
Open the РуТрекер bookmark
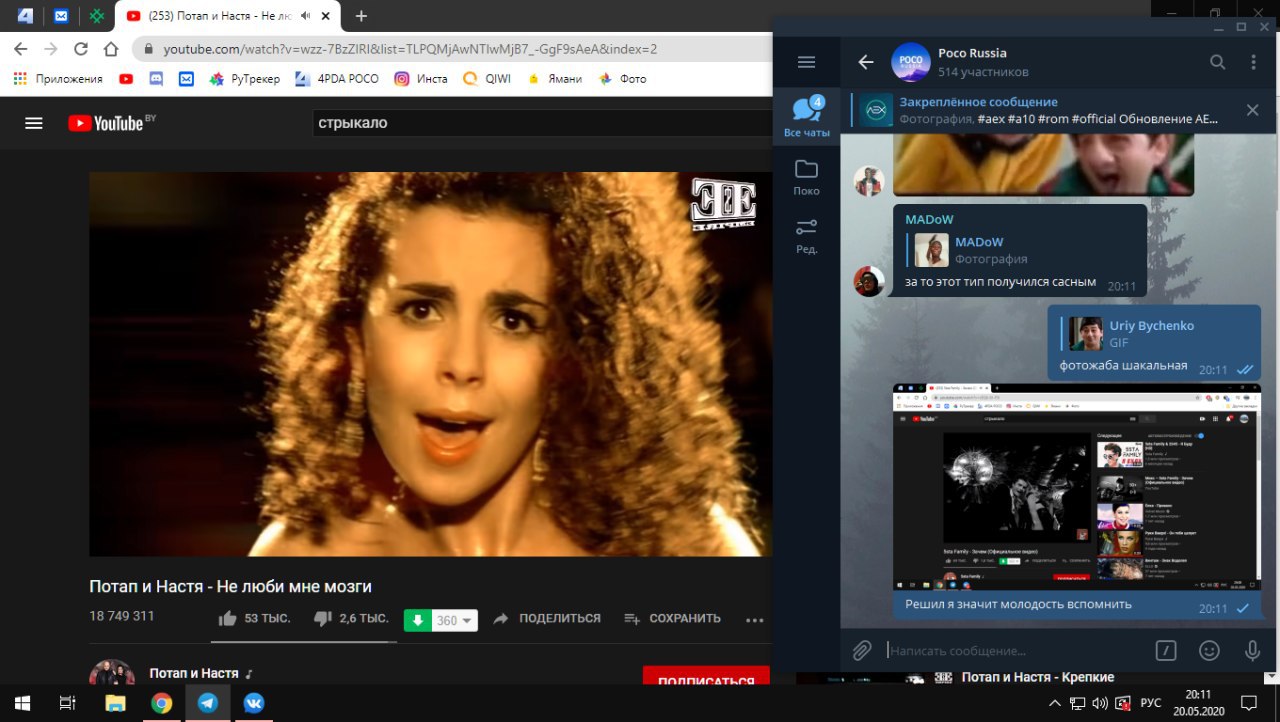(x=244, y=79)
